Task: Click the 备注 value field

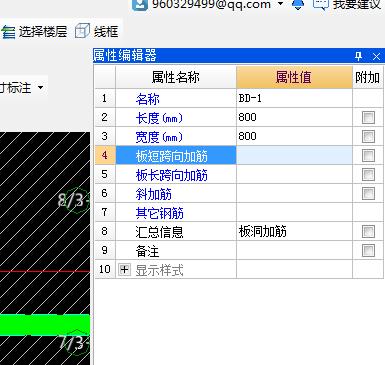Action: (x=294, y=251)
